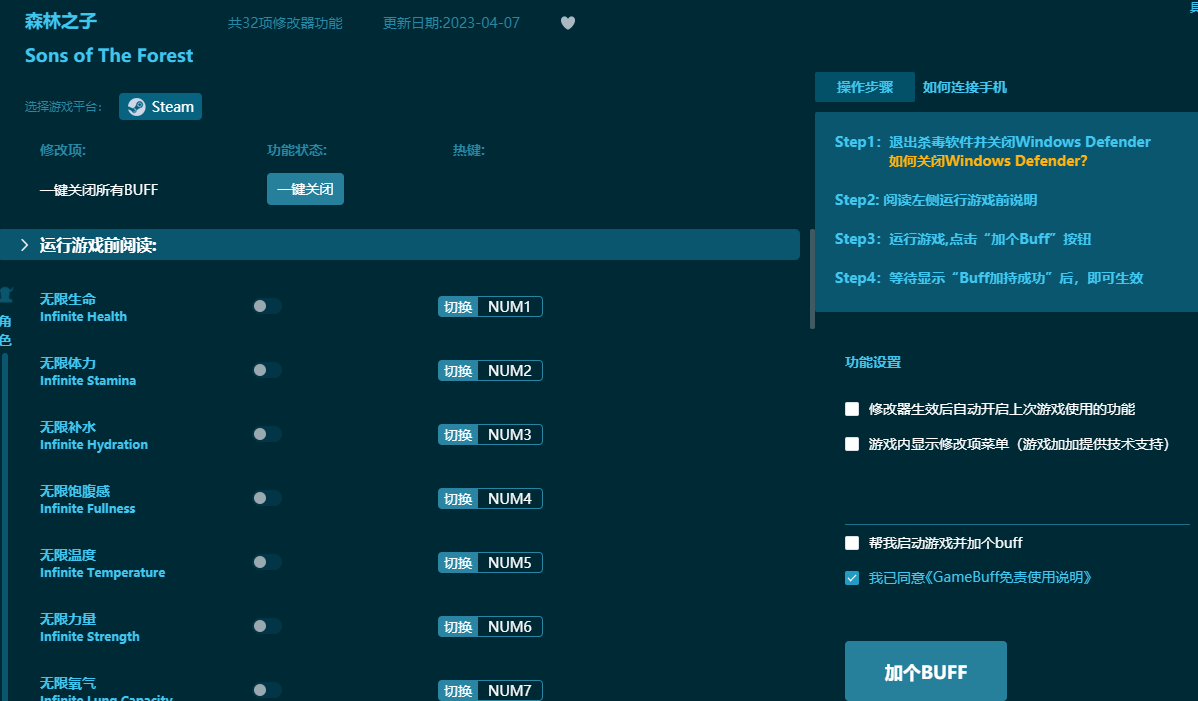Click the 共32项修改器功能 text

[x=285, y=24]
